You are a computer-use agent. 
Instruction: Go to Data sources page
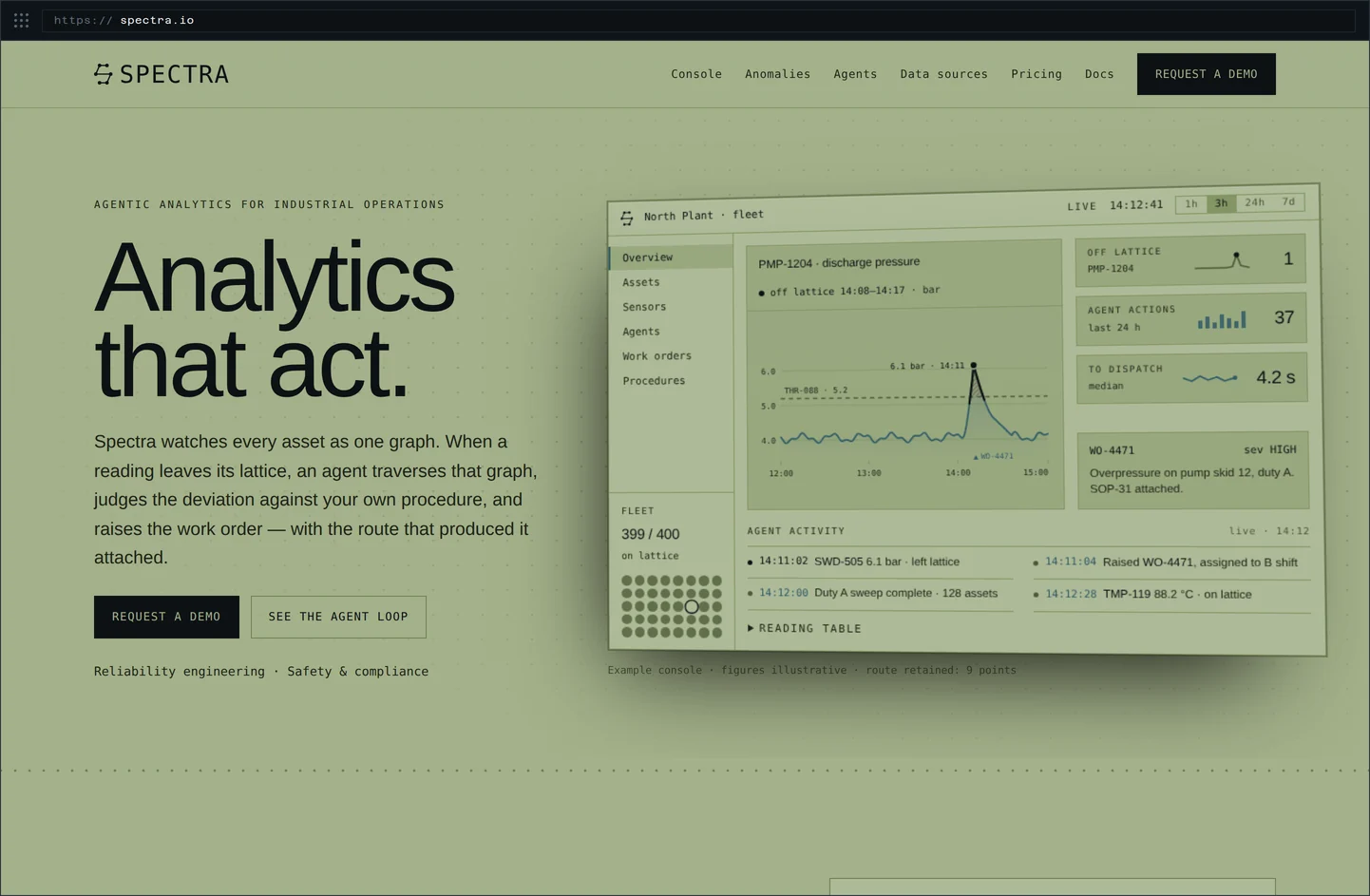coord(943,74)
